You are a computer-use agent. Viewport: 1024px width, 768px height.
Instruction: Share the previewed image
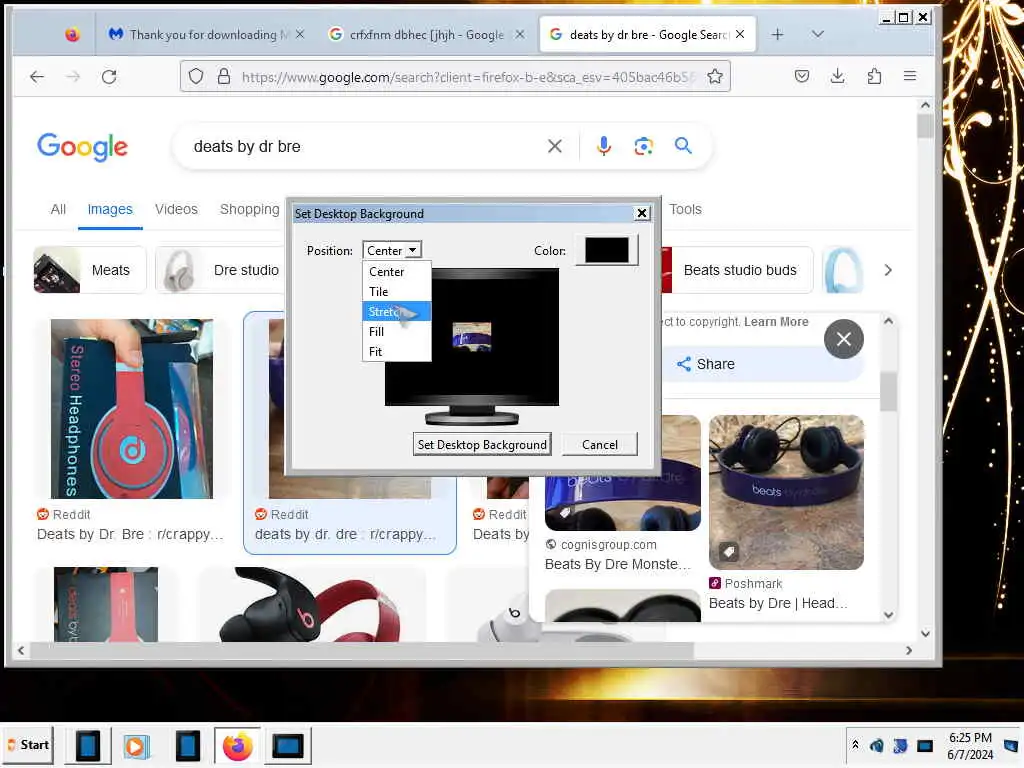(x=705, y=364)
